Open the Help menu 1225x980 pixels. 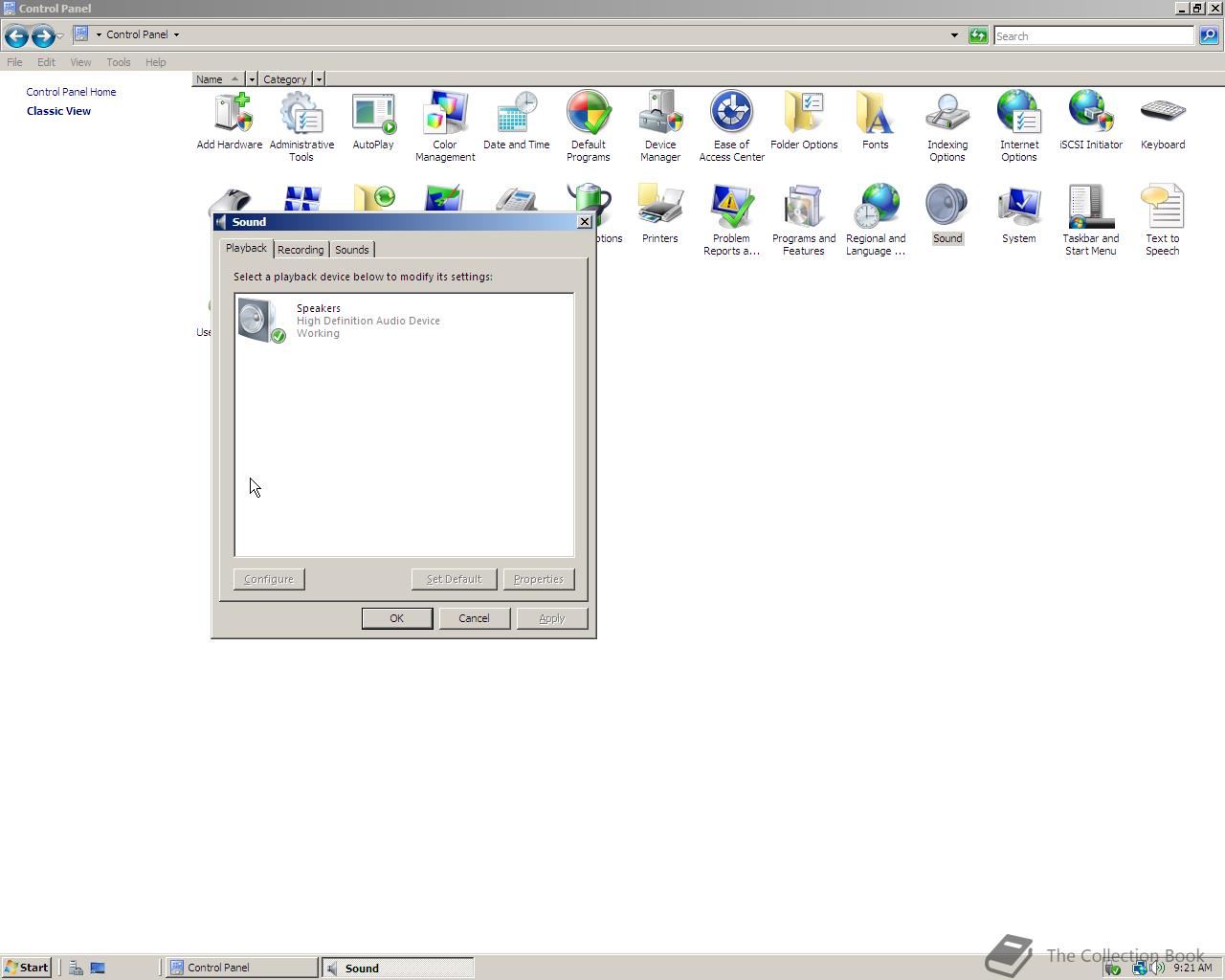(156, 62)
